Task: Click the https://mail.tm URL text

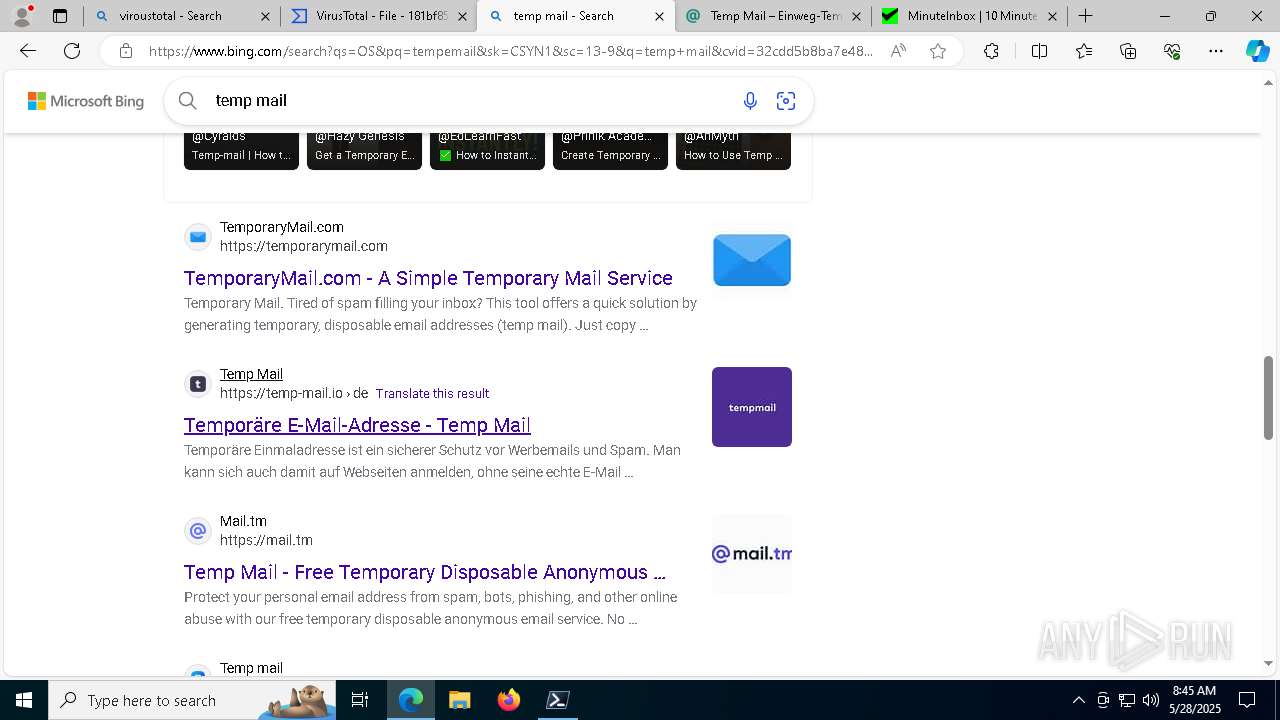Action: point(266,540)
